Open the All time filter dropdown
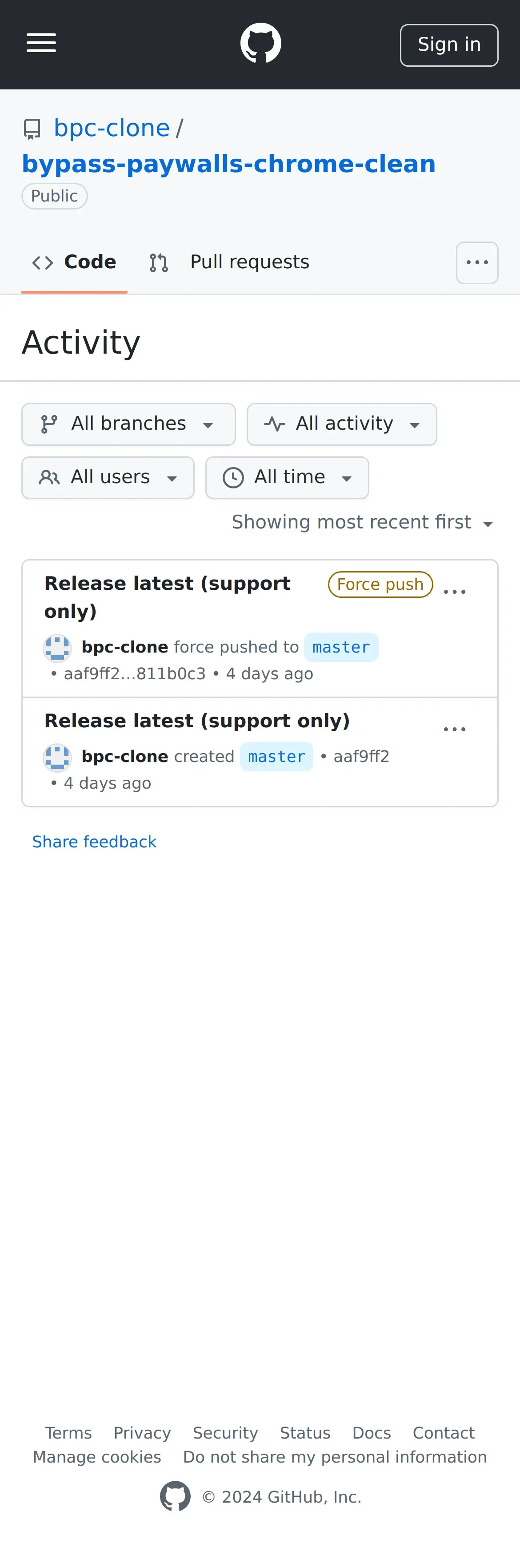This screenshot has width=520, height=1568. point(287,477)
